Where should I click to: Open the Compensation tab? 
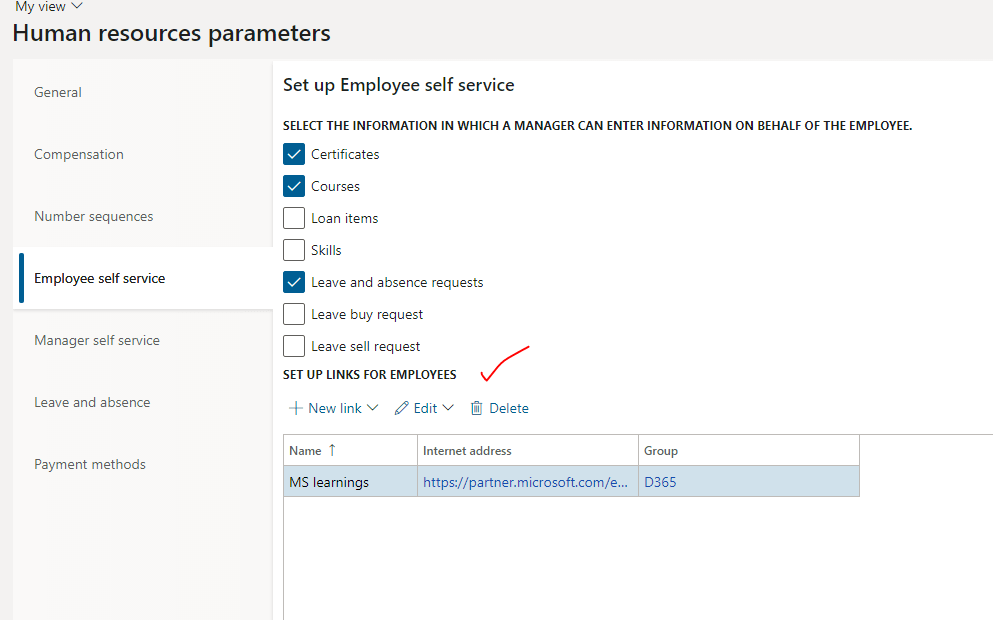tap(79, 154)
